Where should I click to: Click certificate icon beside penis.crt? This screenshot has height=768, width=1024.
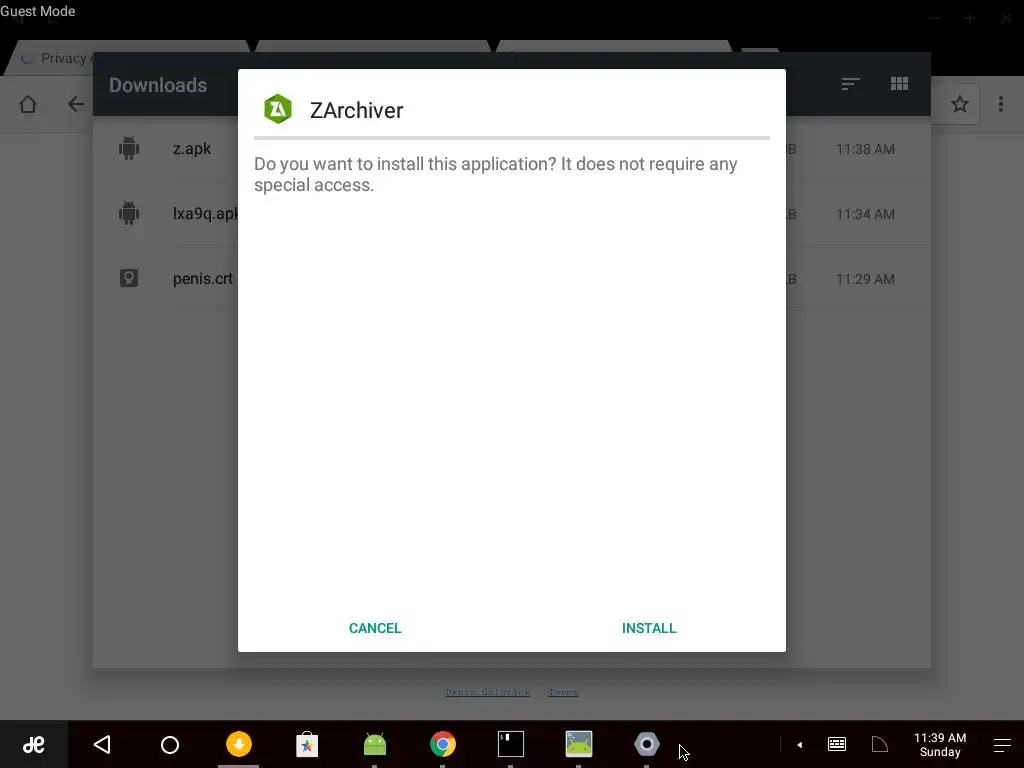(x=129, y=278)
